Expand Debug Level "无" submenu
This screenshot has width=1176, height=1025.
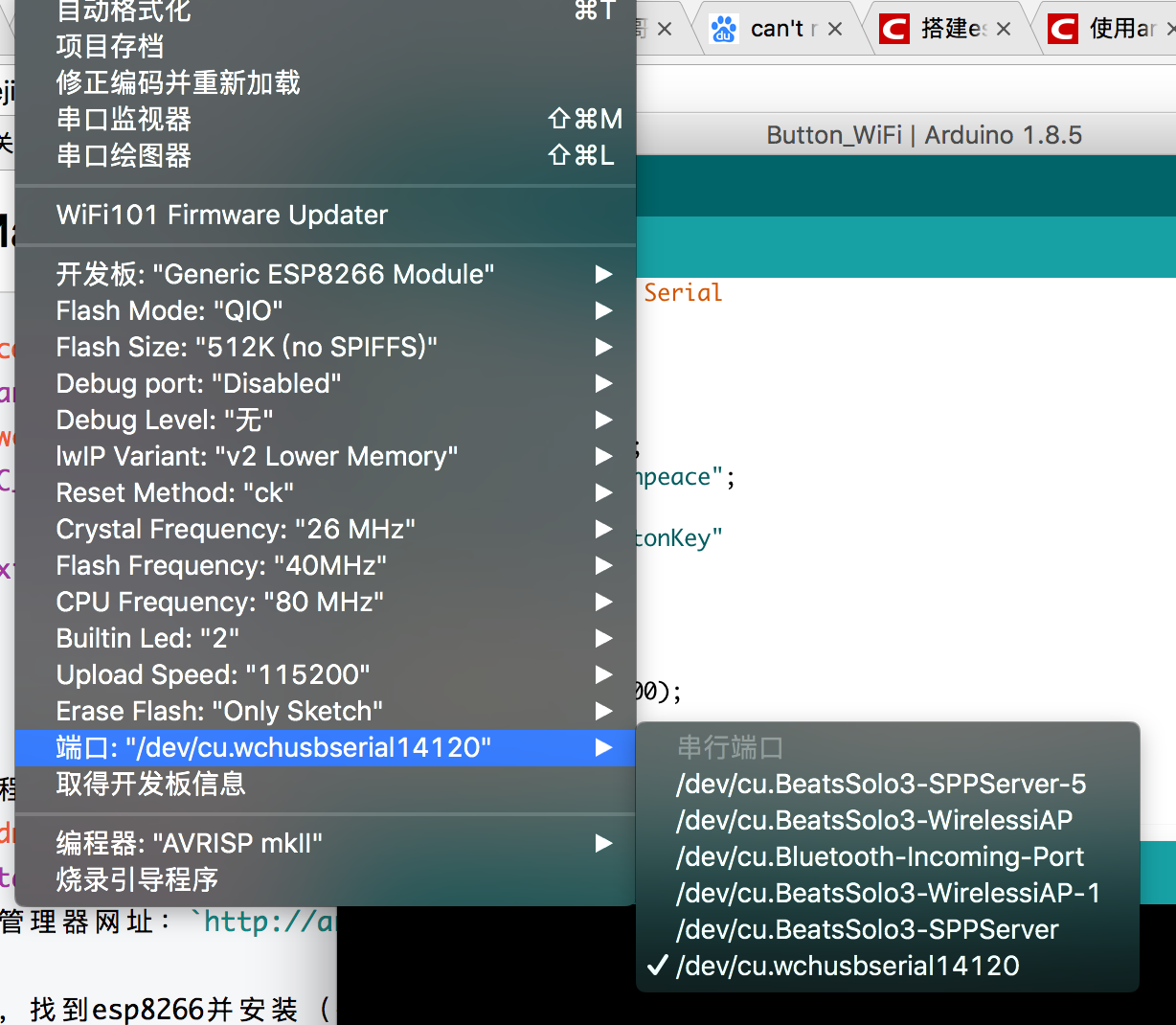point(326,420)
